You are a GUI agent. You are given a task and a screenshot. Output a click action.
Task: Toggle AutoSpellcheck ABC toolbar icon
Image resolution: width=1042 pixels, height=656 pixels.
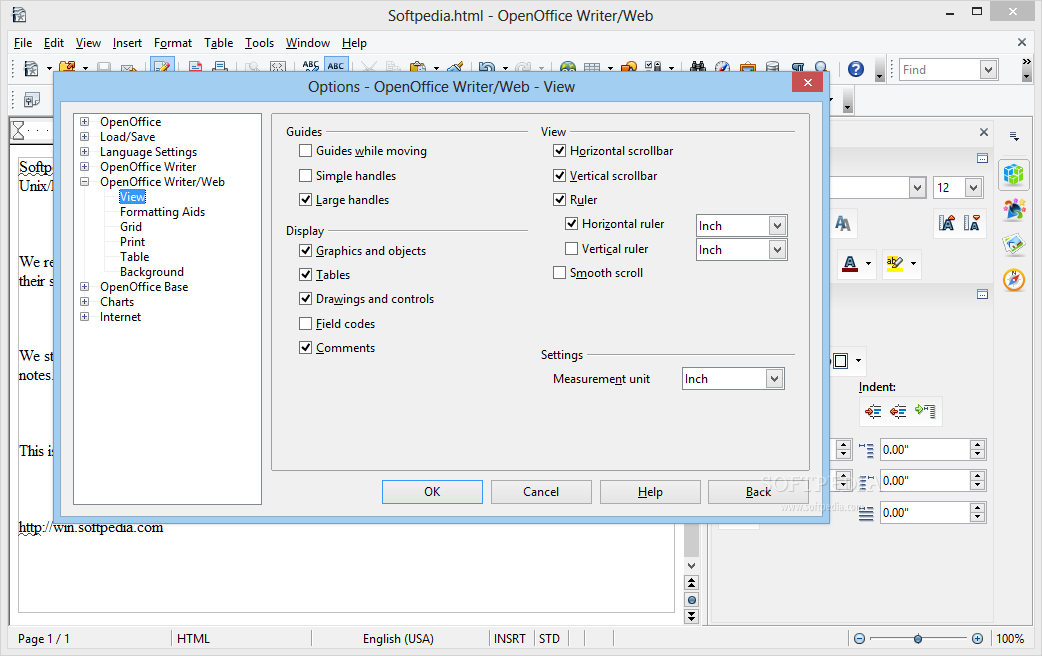pos(336,66)
